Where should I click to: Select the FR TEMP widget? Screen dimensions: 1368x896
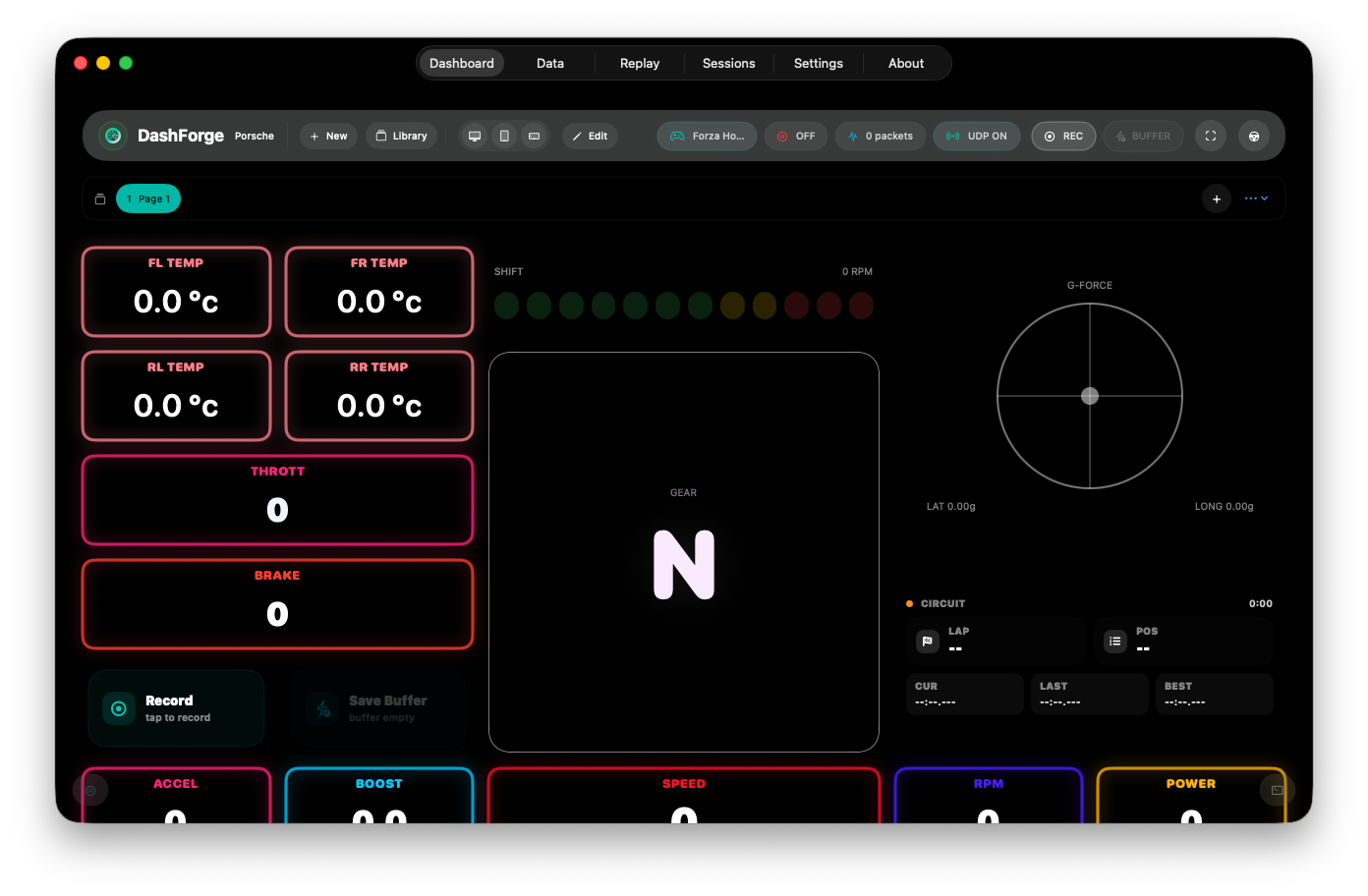[379, 292]
